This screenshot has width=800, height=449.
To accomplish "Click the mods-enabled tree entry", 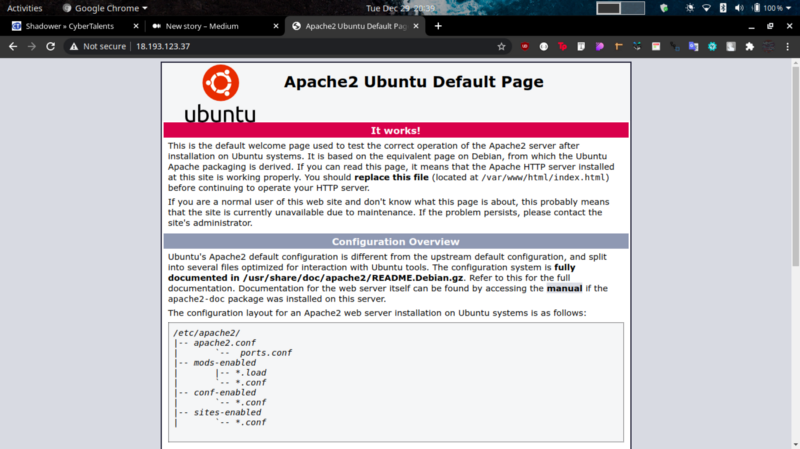I will [x=224, y=363].
